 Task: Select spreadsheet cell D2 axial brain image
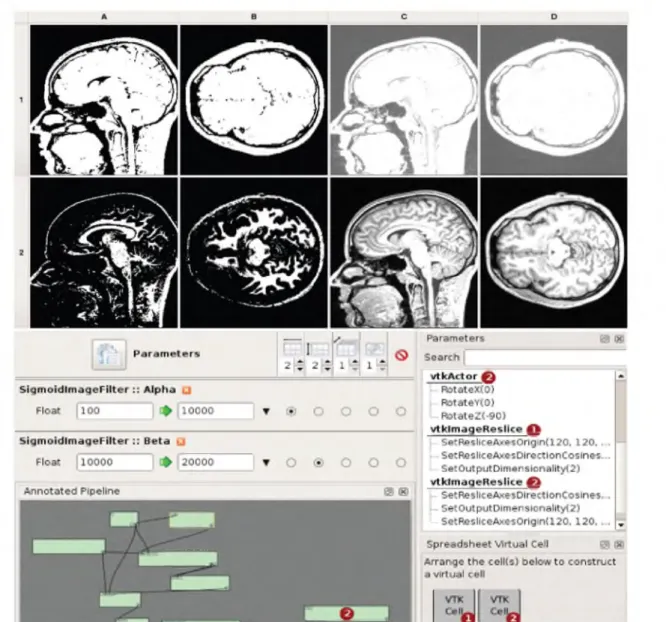[553, 253]
